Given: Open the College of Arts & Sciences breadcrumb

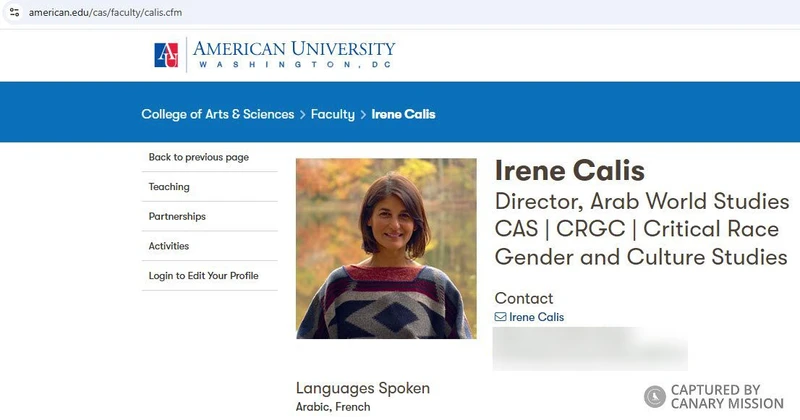Looking at the screenshot, I should [218, 114].
